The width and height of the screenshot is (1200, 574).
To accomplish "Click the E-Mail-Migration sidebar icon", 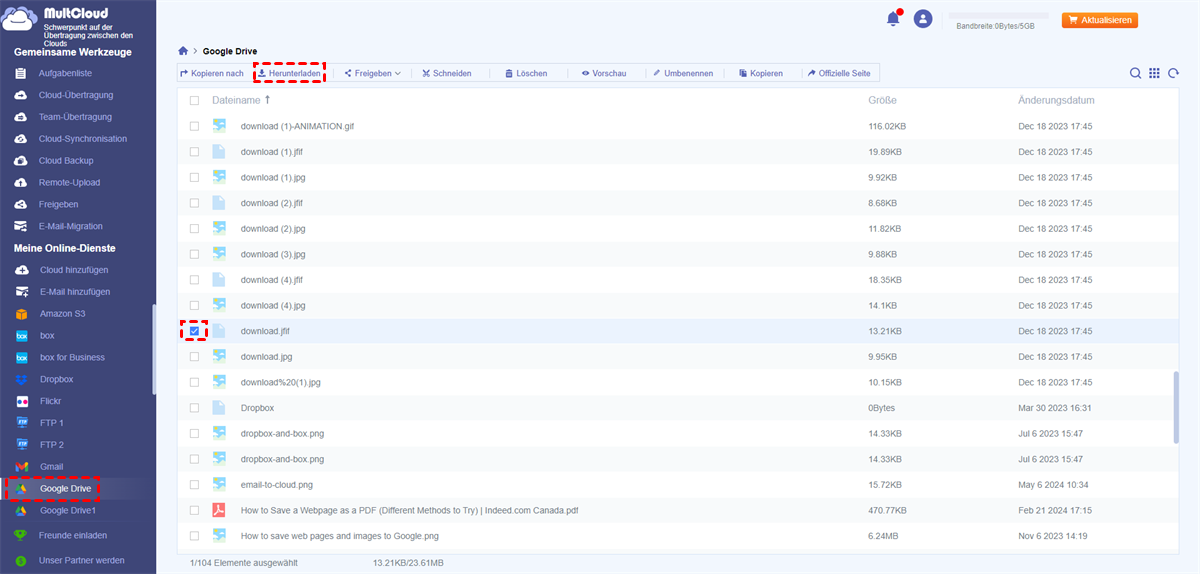I will 20,227.
